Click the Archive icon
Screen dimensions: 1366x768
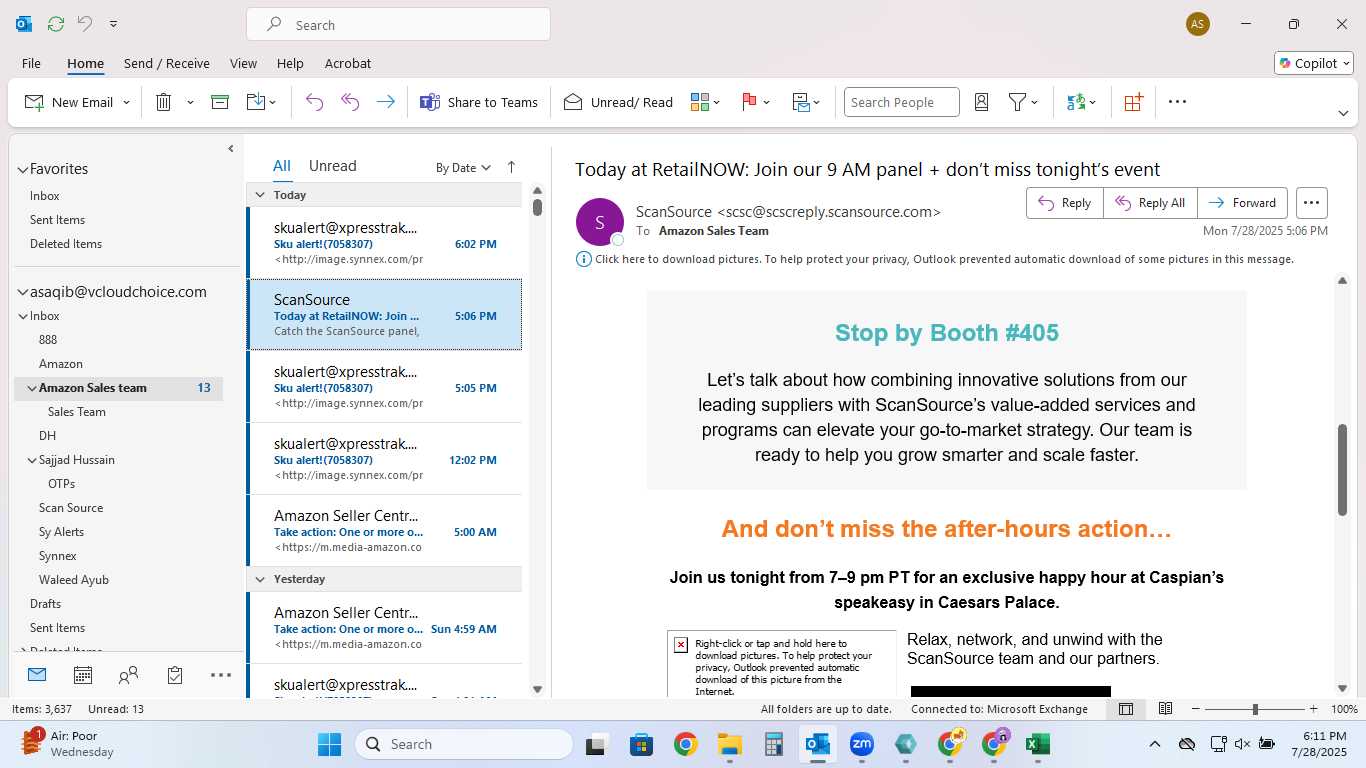point(220,102)
